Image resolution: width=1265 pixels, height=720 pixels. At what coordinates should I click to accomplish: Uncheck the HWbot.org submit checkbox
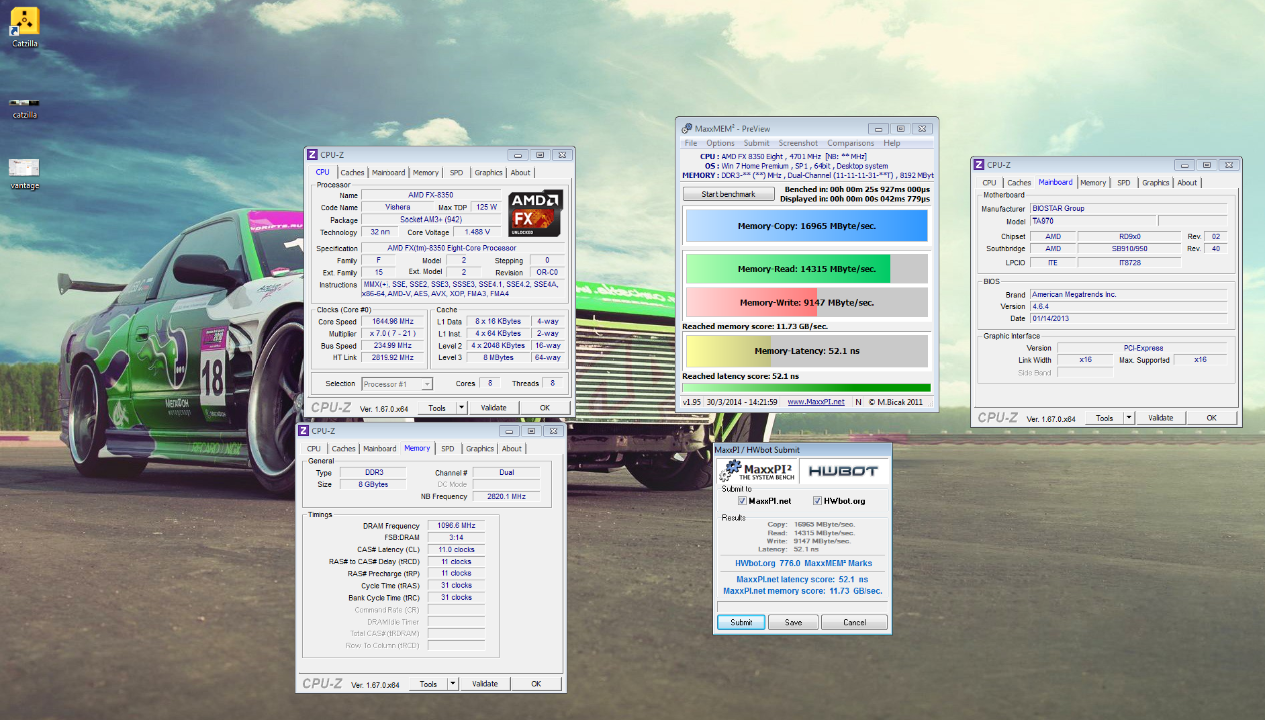817,501
